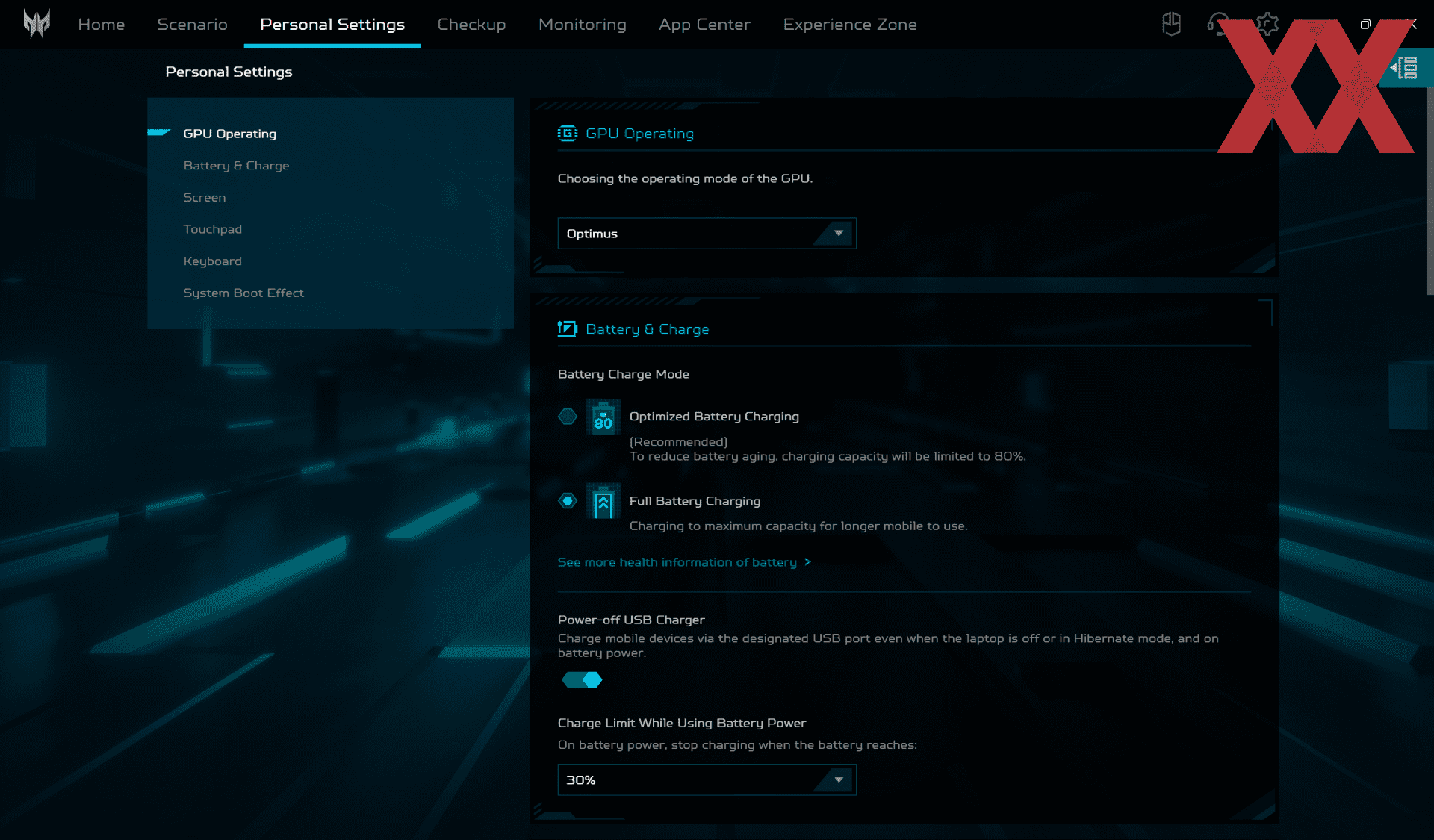This screenshot has width=1434, height=840.
Task: Expand the side panel icon on right edge
Action: 1406,68
